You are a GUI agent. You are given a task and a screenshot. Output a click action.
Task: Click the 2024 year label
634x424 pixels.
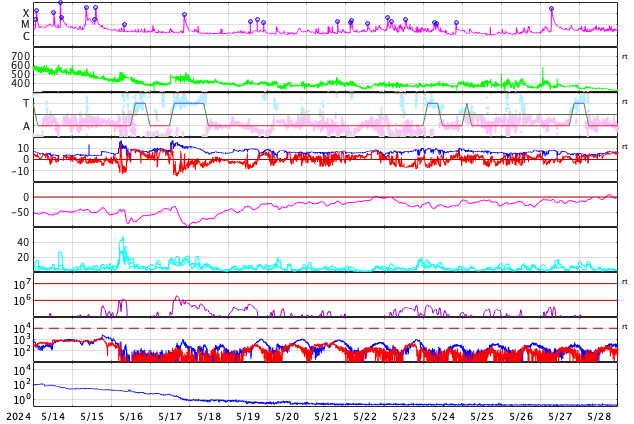[x=19, y=416]
